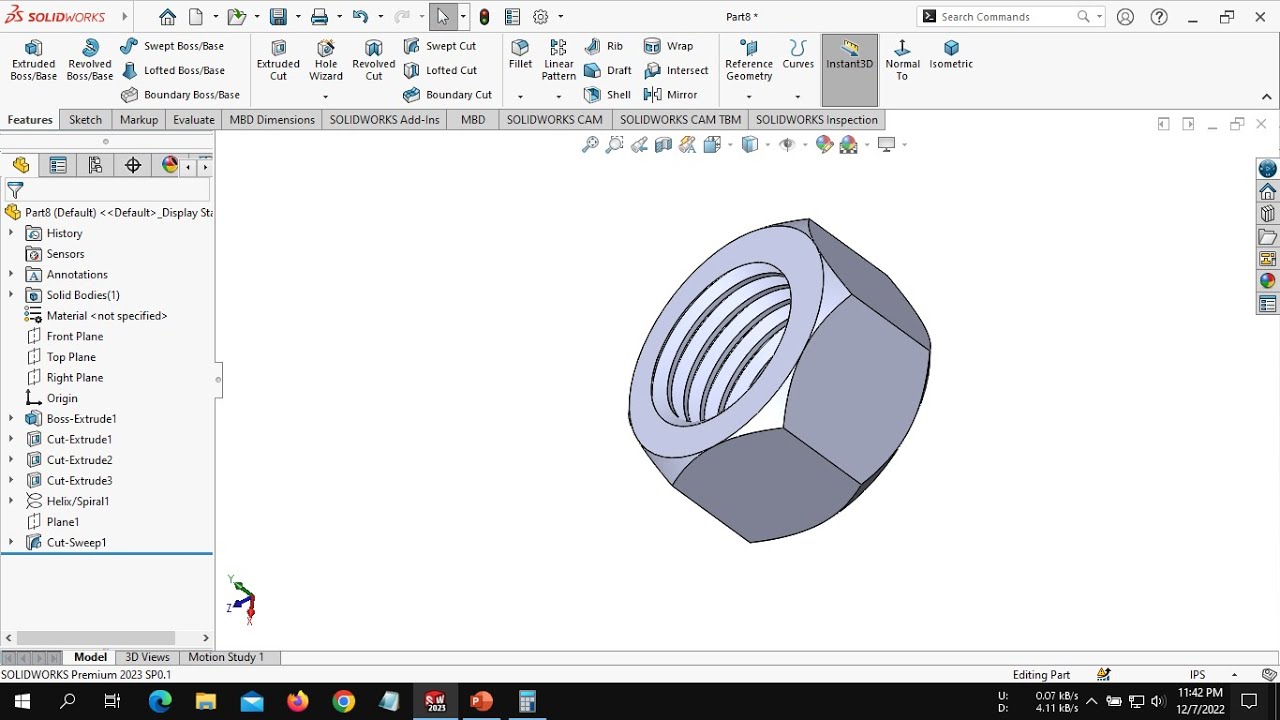Select the Wrap feature tool

coord(668,46)
